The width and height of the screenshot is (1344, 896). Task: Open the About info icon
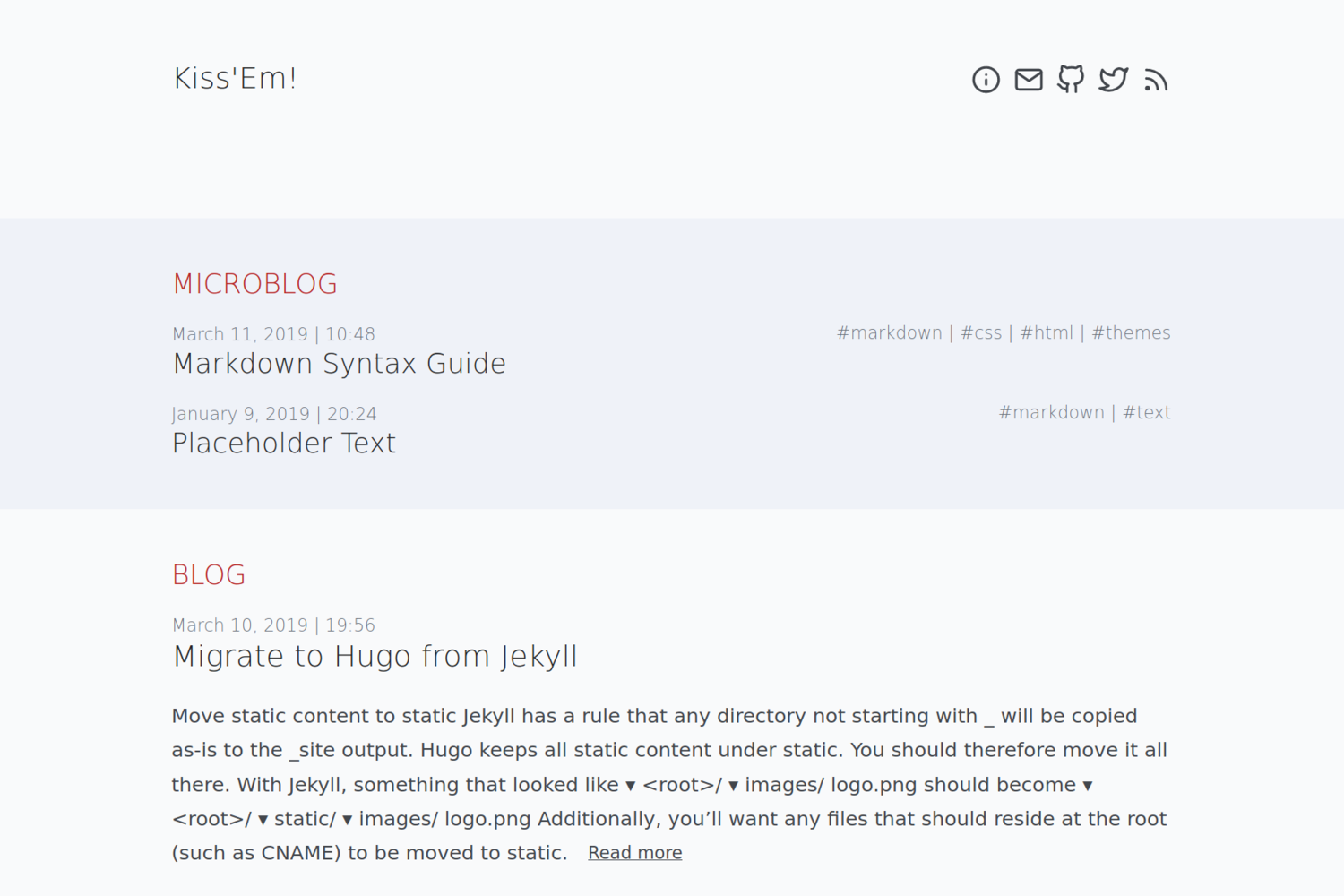[x=986, y=80]
